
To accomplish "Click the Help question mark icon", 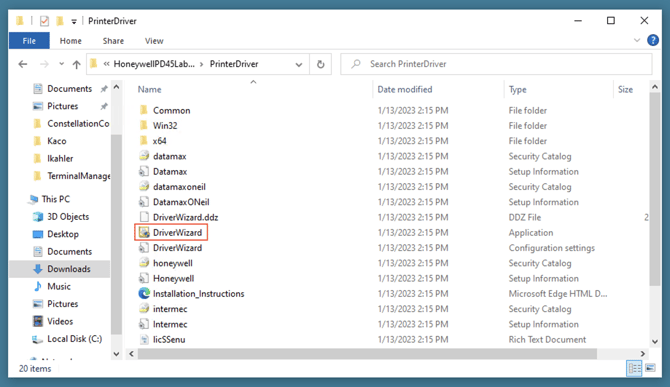I will (653, 40).
